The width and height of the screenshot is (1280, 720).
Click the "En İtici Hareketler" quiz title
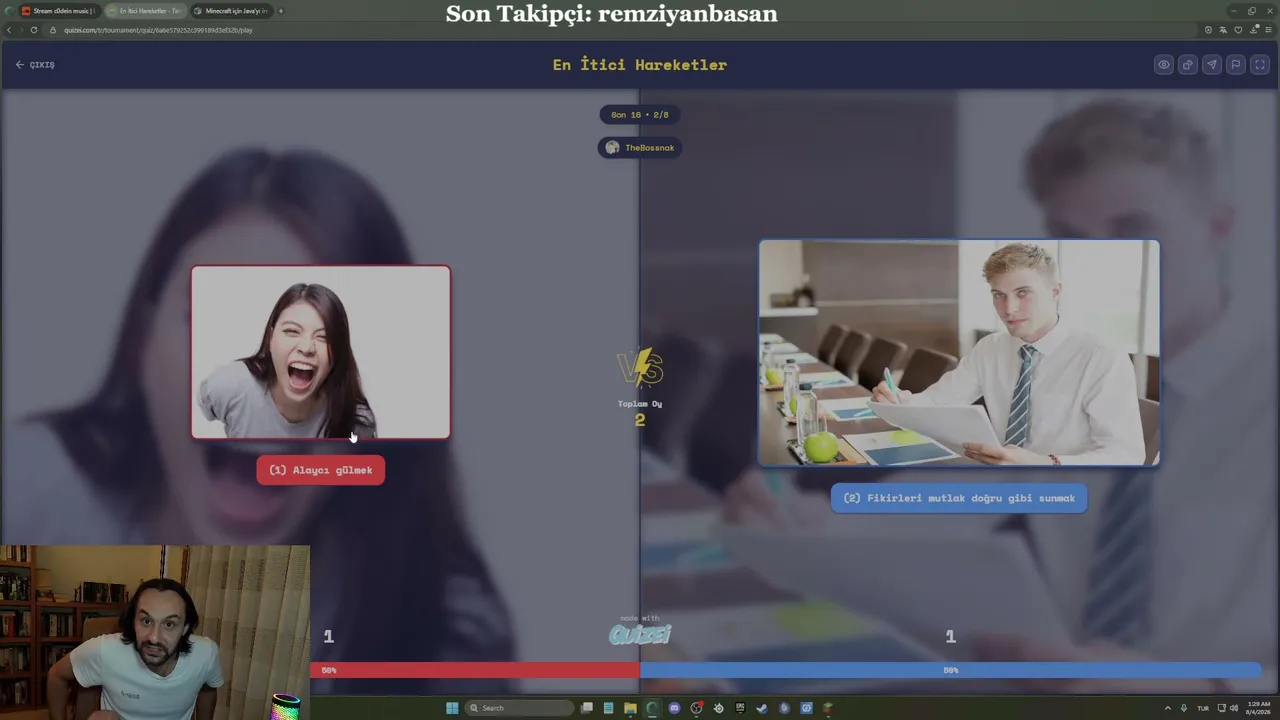[x=640, y=65]
